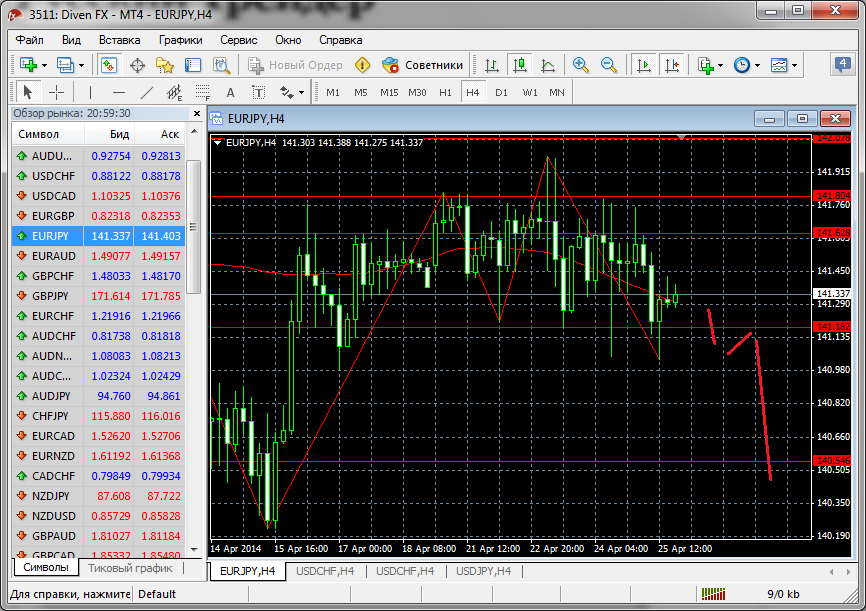The width and height of the screenshot is (866, 611).
Task: Click the New Chart icon
Action: [x=28, y=65]
